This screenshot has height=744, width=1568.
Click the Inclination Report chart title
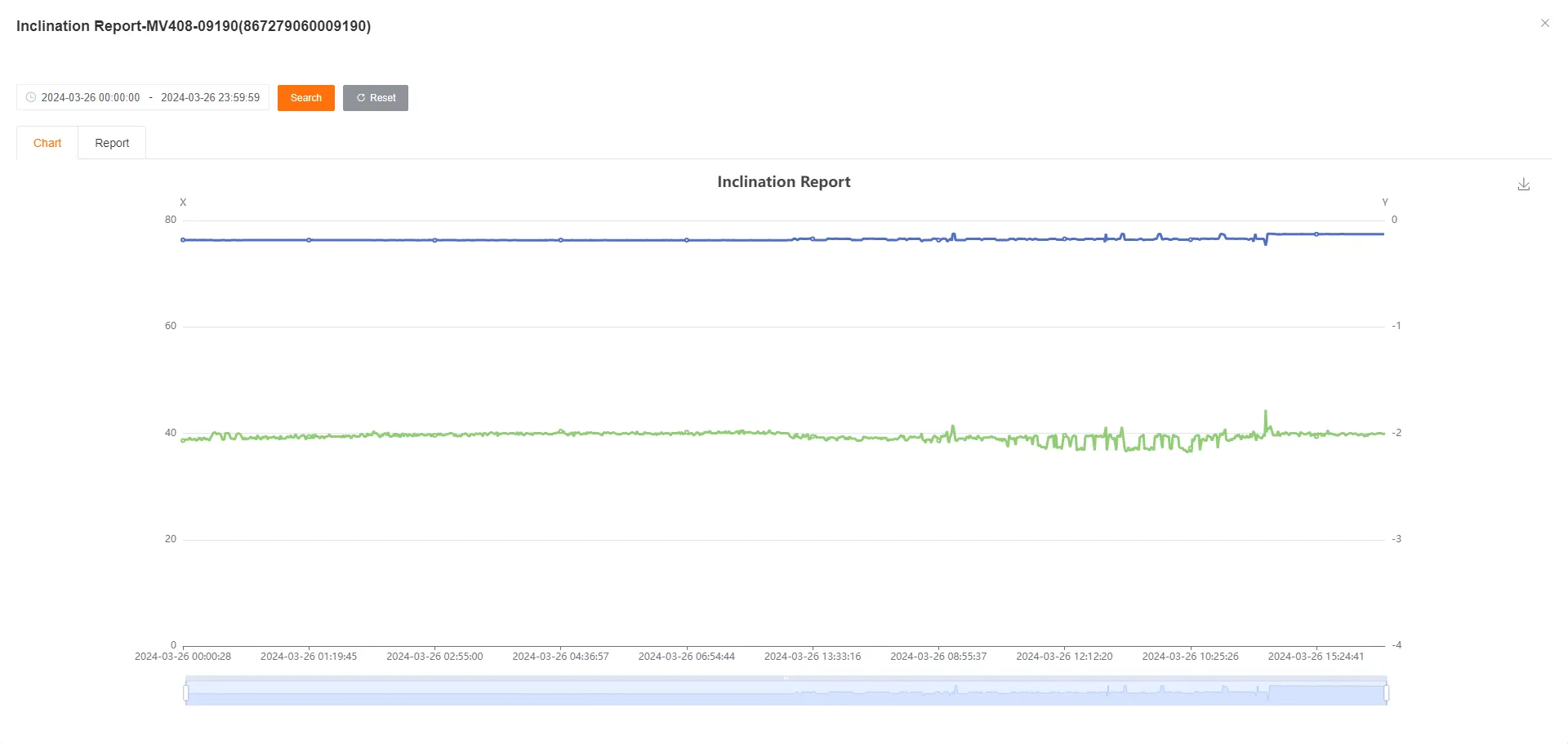[783, 182]
